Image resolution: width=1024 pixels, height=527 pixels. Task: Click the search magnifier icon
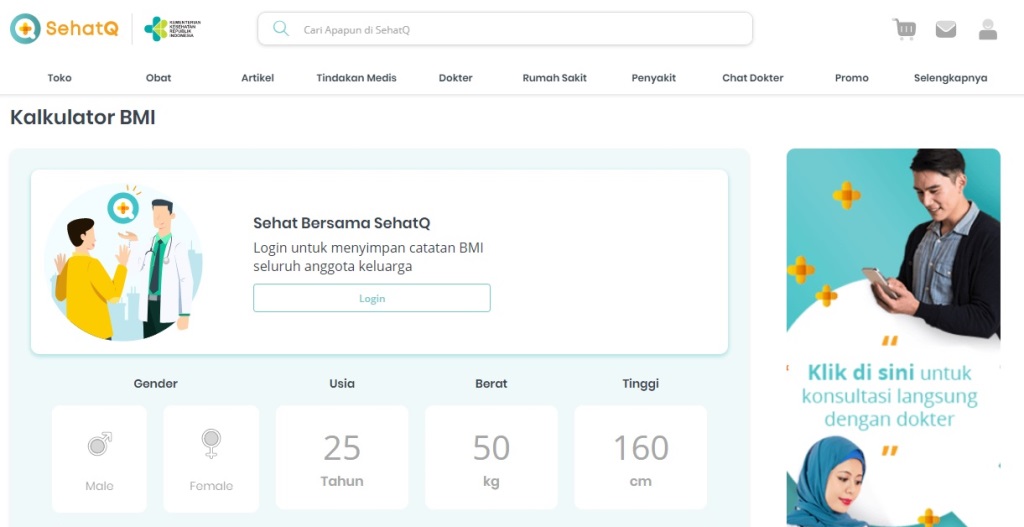tap(281, 29)
